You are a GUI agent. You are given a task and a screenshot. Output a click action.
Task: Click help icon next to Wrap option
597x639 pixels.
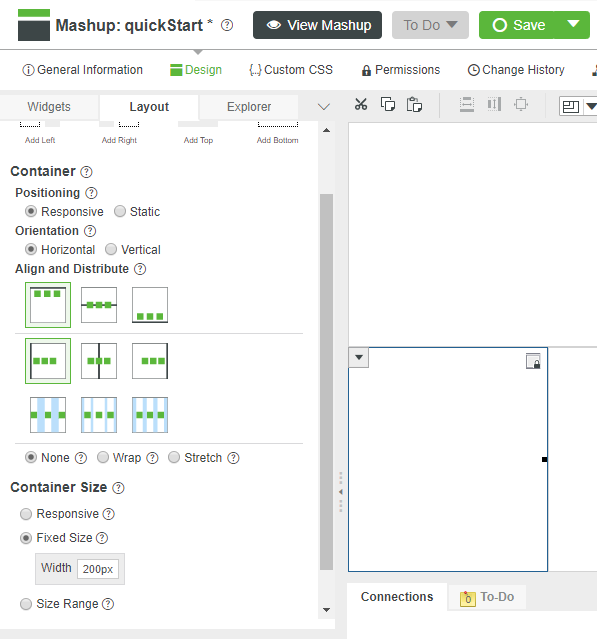click(152, 458)
